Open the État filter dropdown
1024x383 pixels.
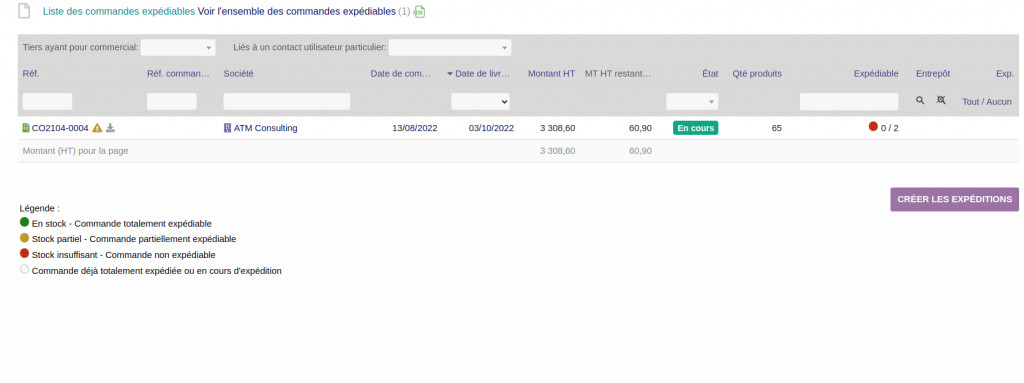point(692,101)
